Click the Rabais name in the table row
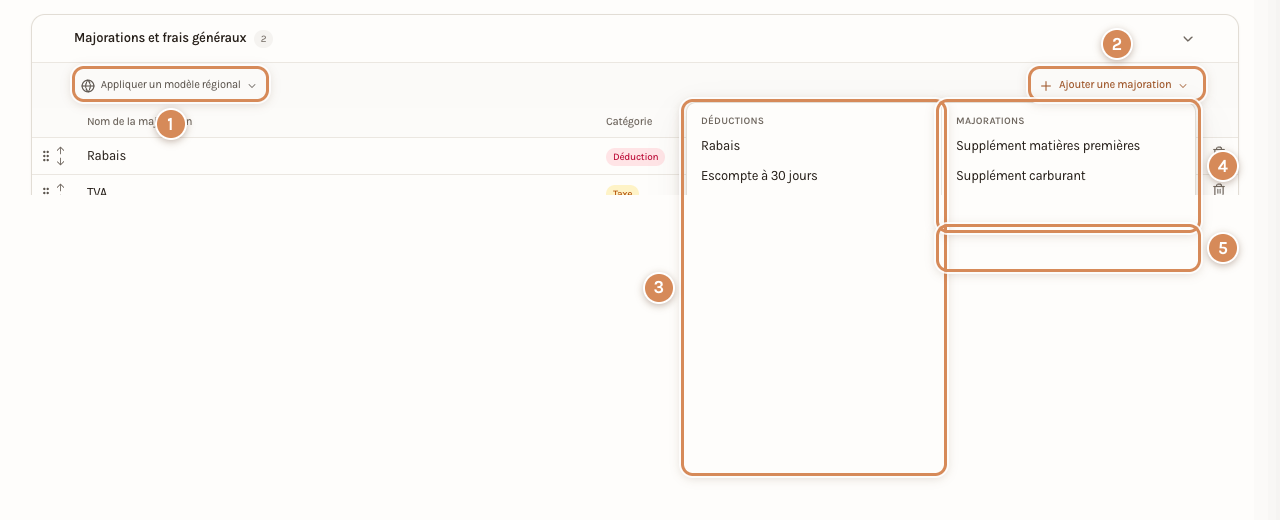This screenshot has width=1280, height=520. [x=106, y=156]
